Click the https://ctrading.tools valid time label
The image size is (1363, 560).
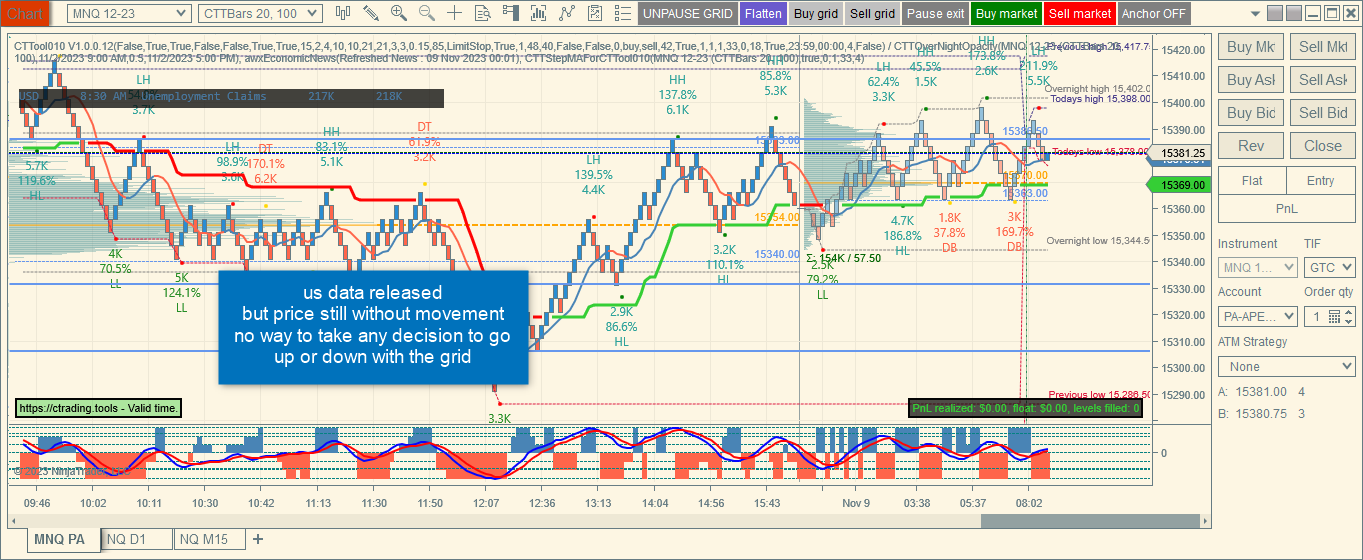tap(98, 408)
